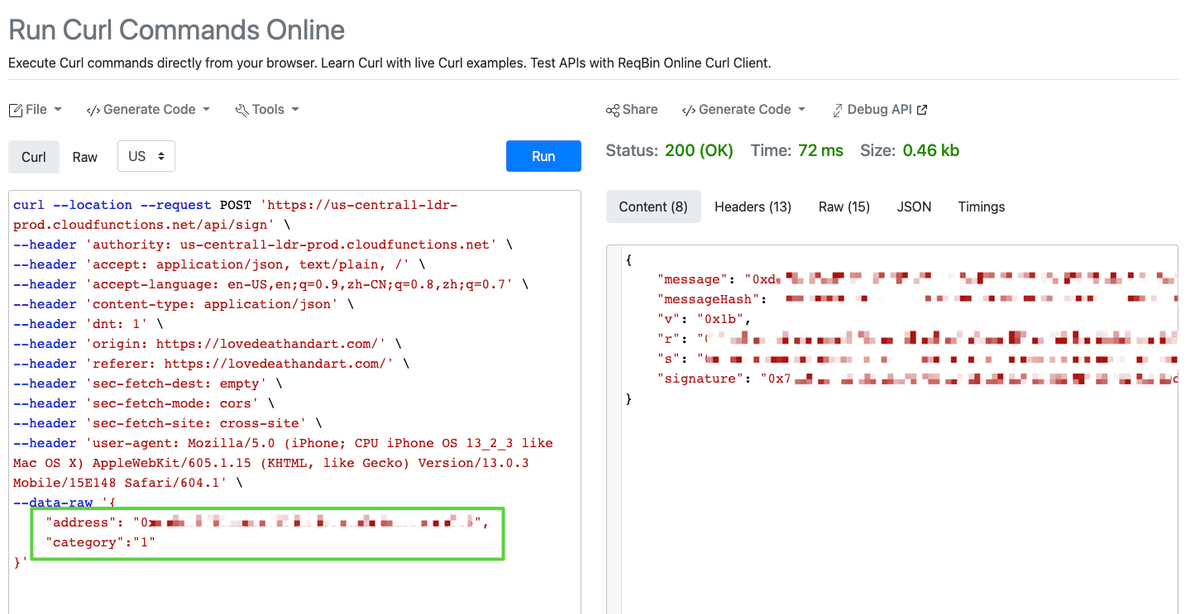Switch to Raw input mode
This screenshot has height=614, width=1200.
(85, 157)
